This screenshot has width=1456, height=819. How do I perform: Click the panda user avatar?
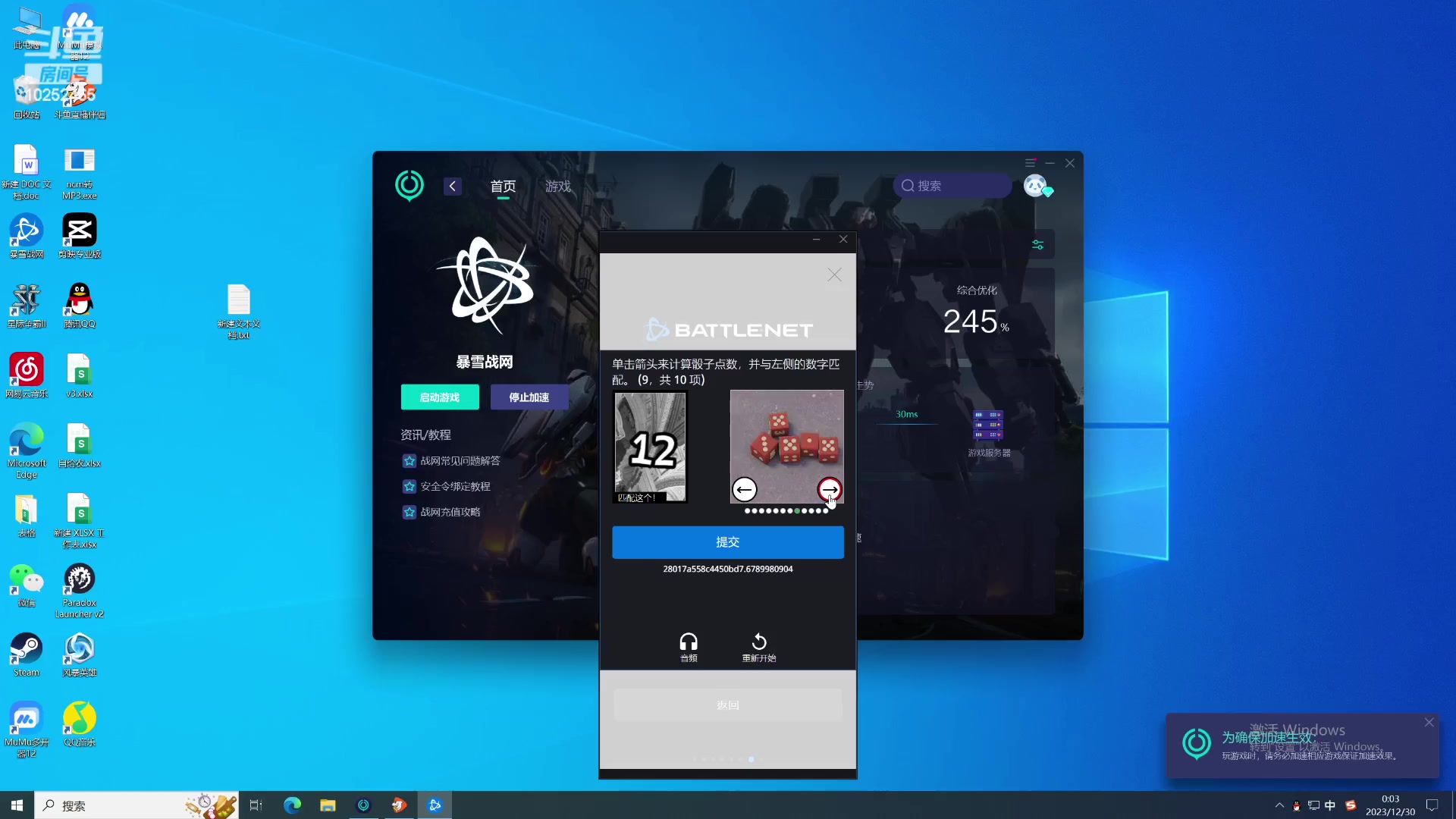tap(1035, 185)
